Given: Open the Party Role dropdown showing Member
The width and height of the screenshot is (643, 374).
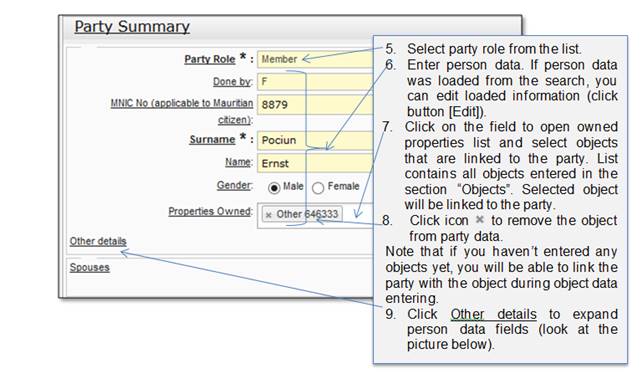Looking at the screenshot, I should tap(315, 59).
